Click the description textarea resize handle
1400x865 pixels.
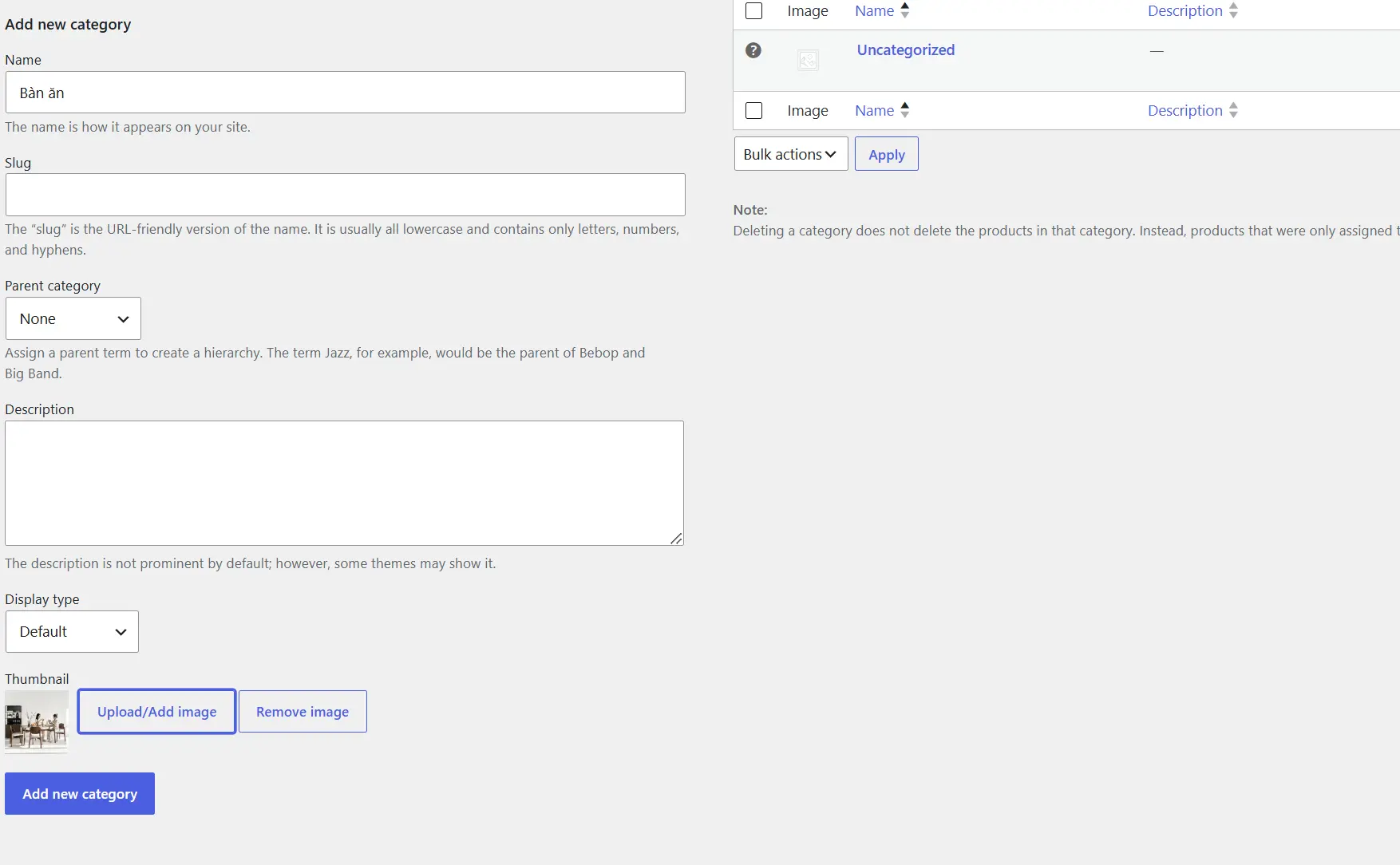point(676,539)
